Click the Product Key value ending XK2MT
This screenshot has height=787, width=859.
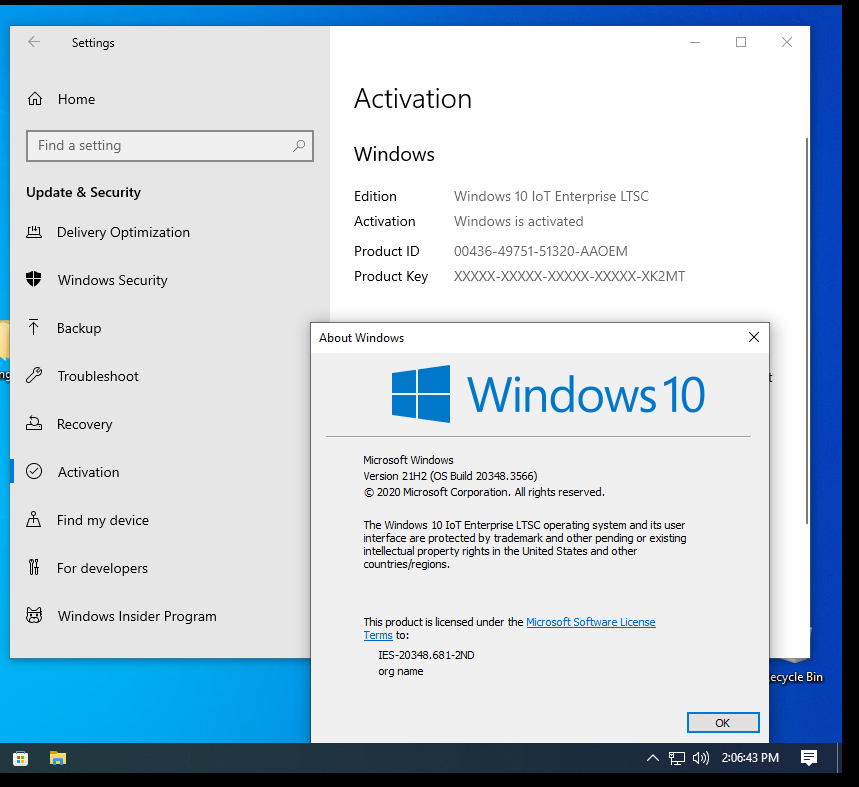569,276
